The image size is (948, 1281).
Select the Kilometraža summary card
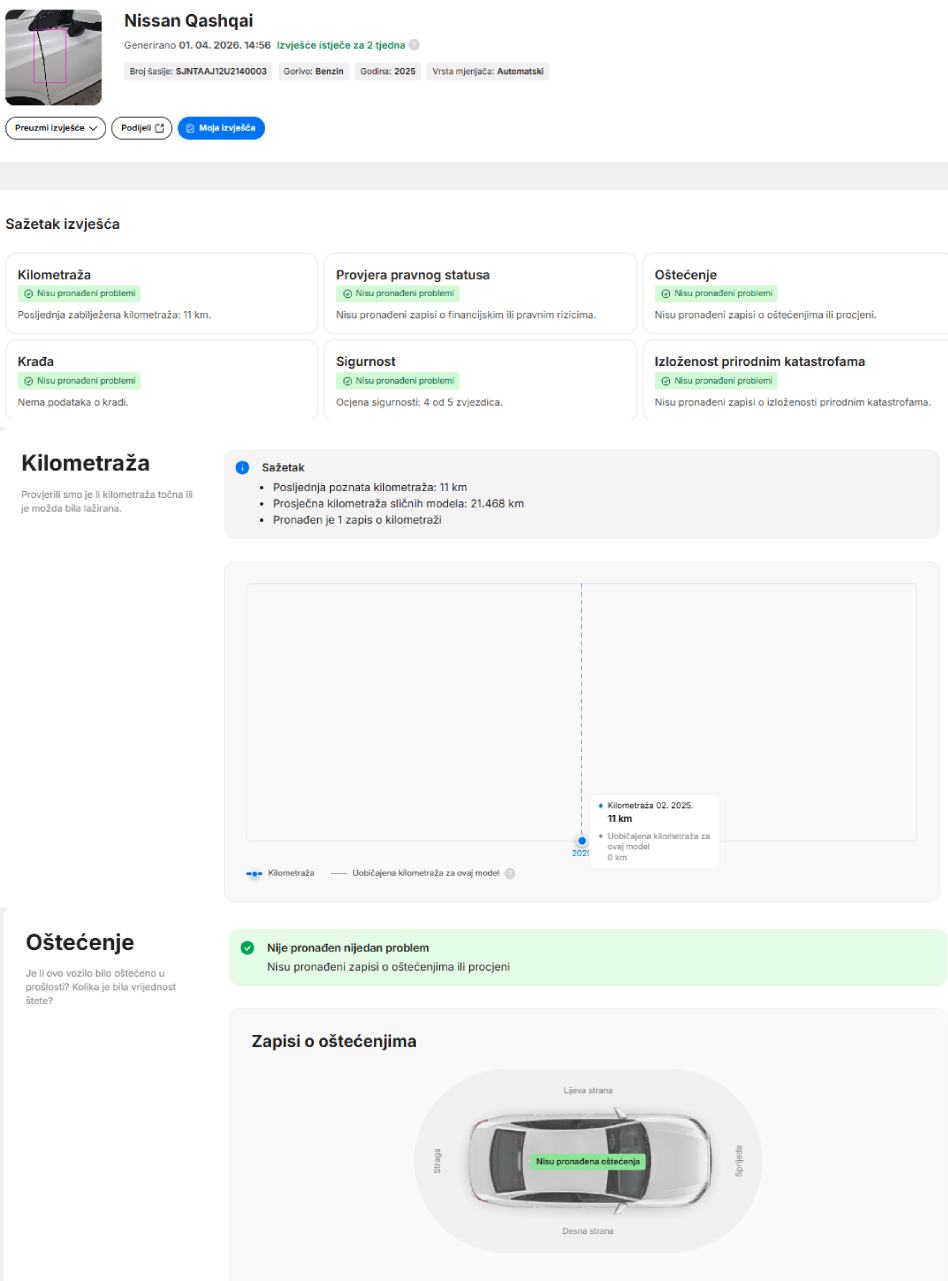click(x=159, y=293)
